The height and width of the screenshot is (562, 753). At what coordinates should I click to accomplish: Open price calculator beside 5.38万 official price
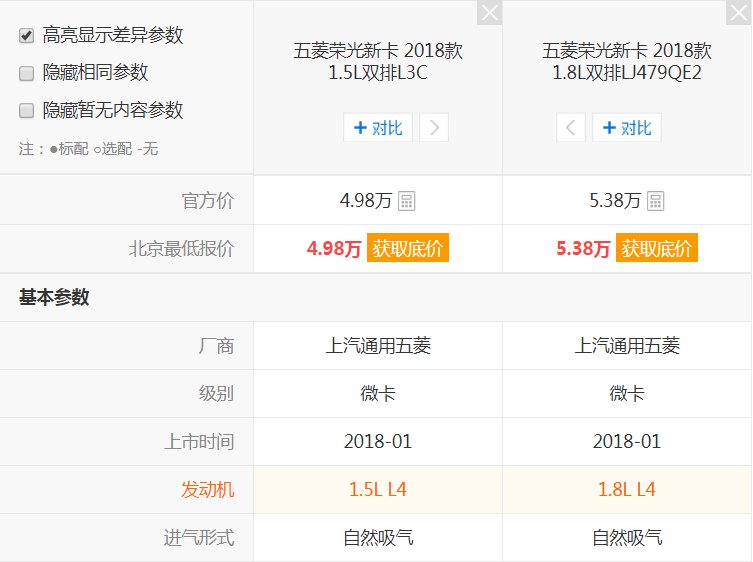click(x=656, y=201)
